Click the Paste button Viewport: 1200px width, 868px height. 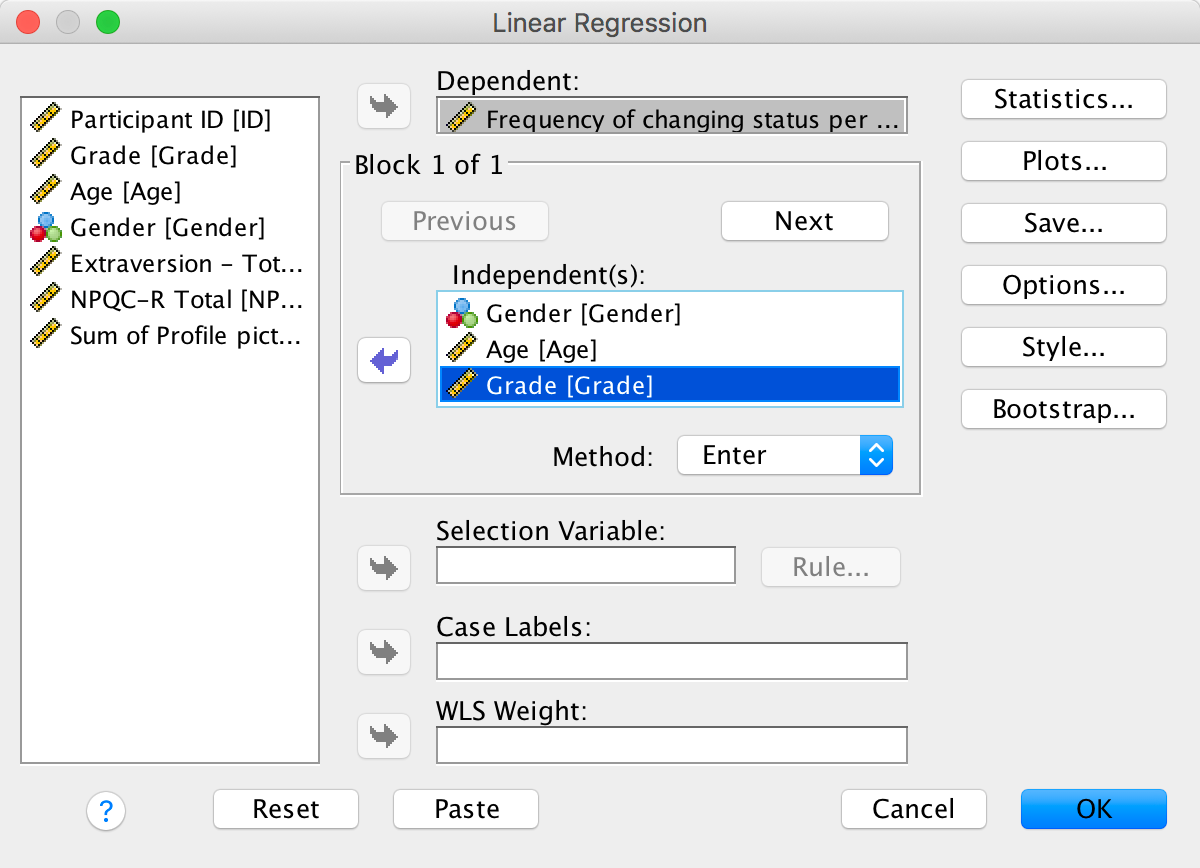point(466,809)
